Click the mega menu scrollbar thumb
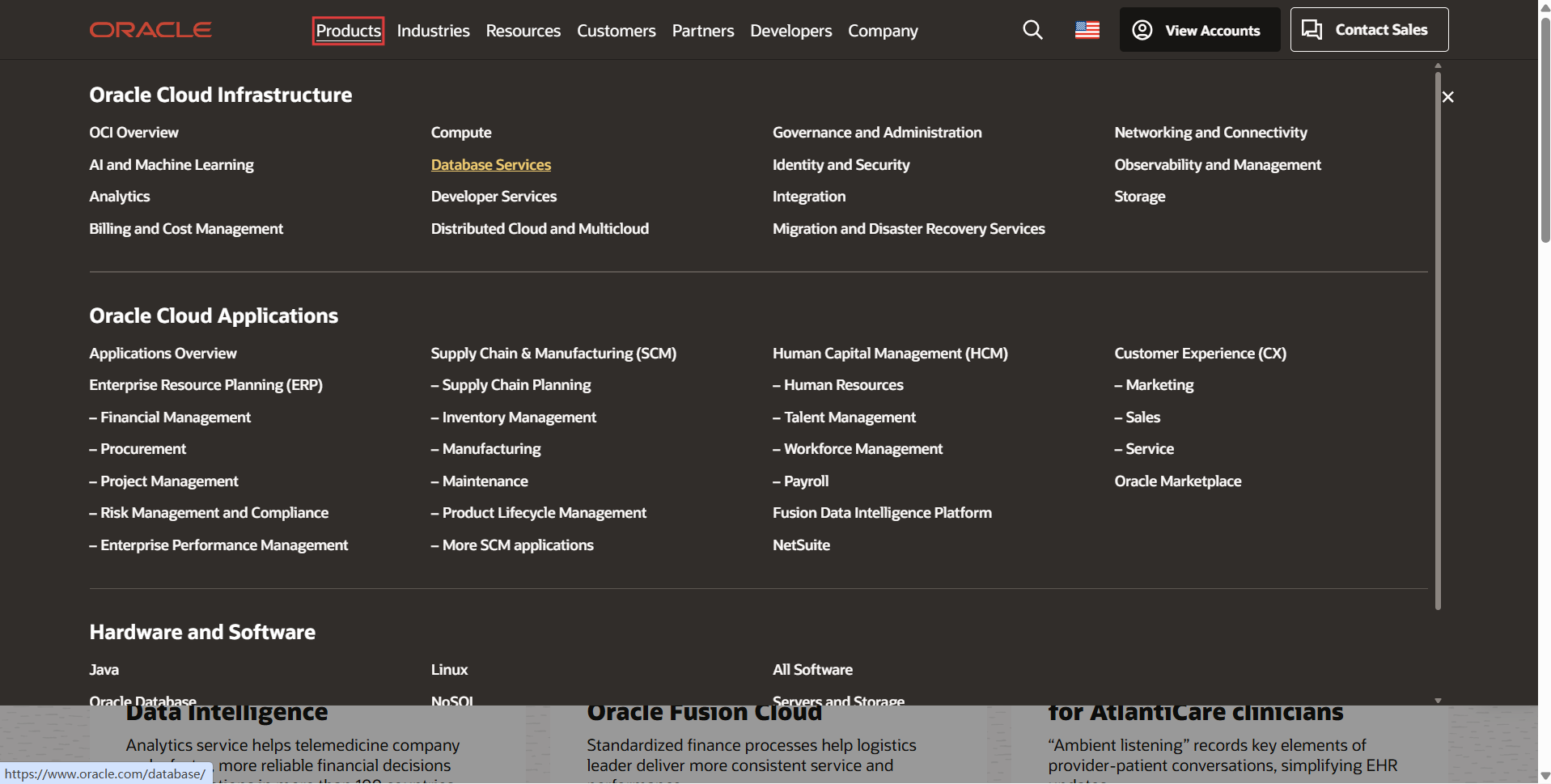Image resolution: width=1551 pixels, height=784 pixels. point(1438,340)
